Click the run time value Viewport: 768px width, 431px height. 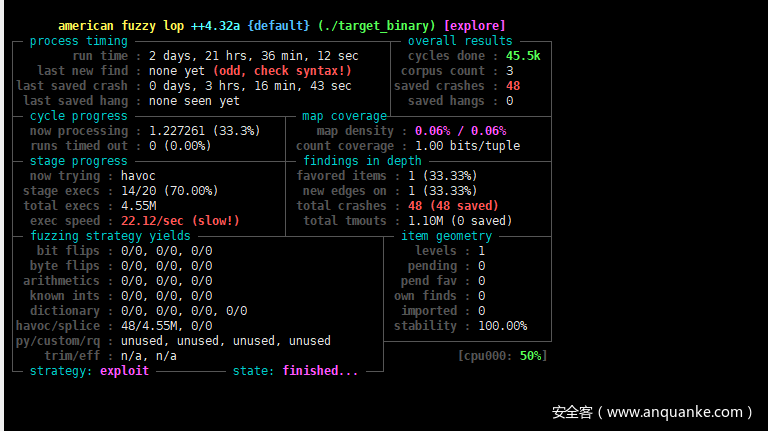(x=248, y=56)
